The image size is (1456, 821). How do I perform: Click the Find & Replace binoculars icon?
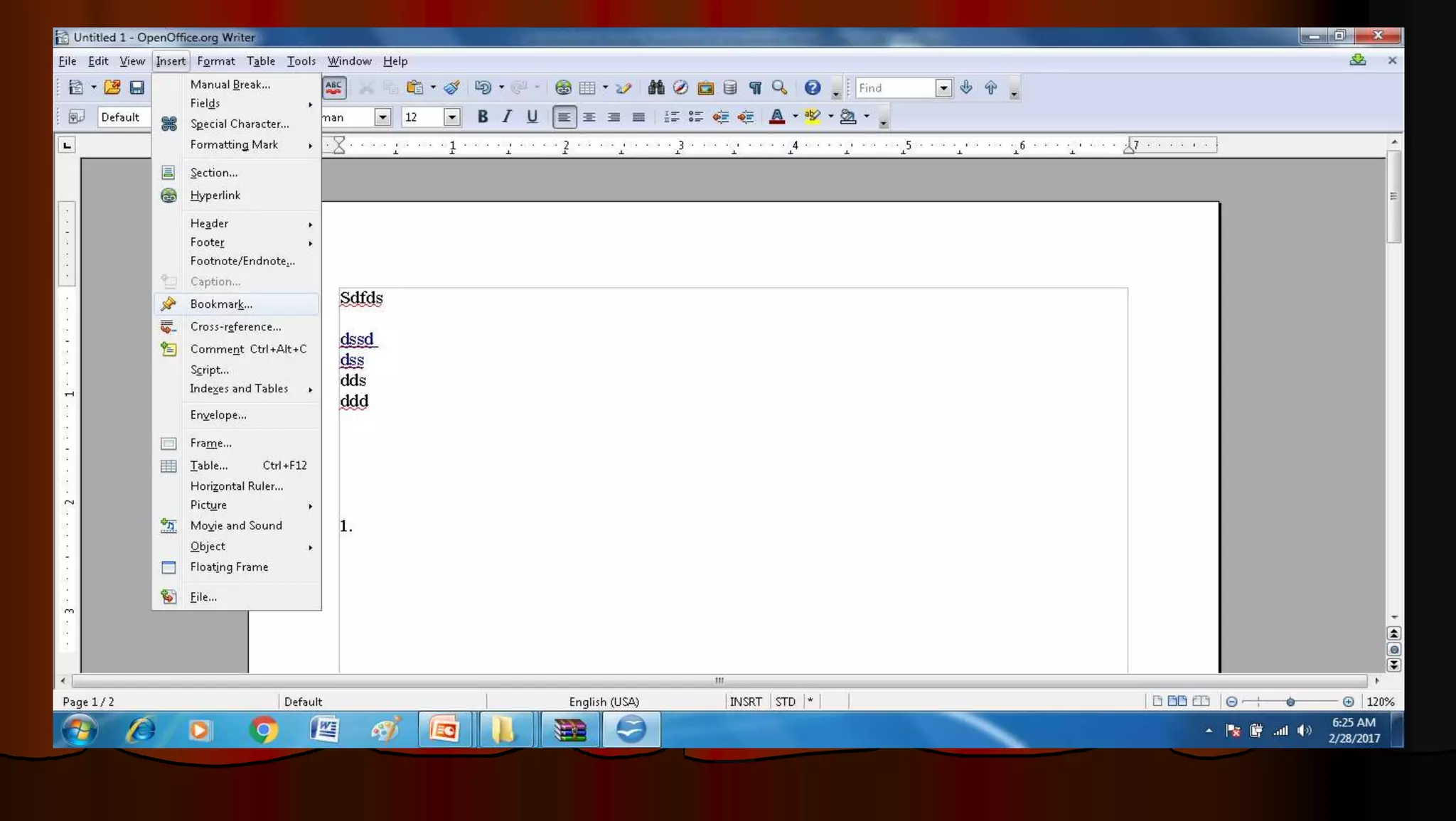[655, 87]
